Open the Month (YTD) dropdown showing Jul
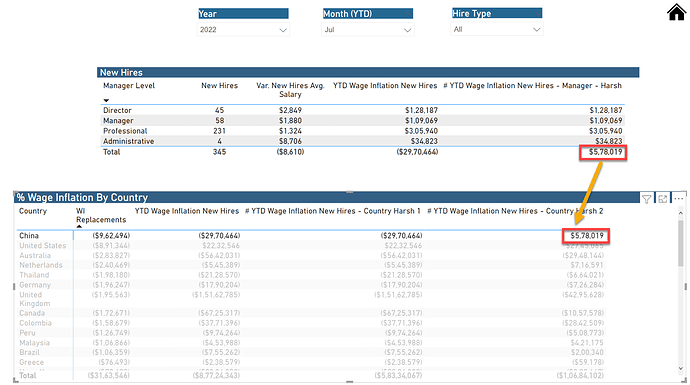The height and width of the screenshot is (385, 690). pos(368,30)
